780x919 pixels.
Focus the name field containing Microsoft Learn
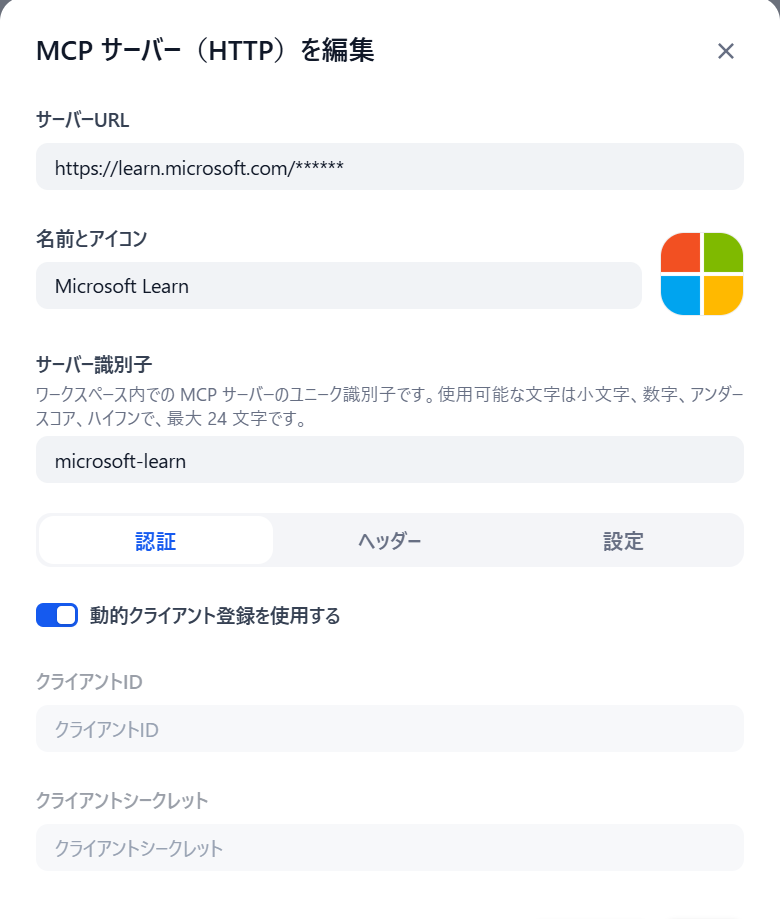click(x=338, y=286)
